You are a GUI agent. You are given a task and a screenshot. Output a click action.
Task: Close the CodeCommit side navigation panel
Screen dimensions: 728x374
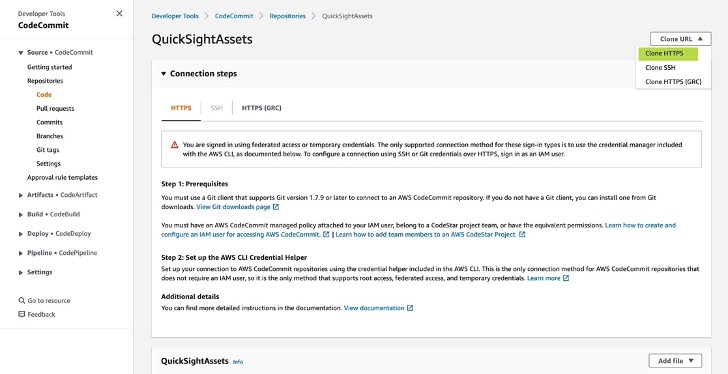point(119,13)
